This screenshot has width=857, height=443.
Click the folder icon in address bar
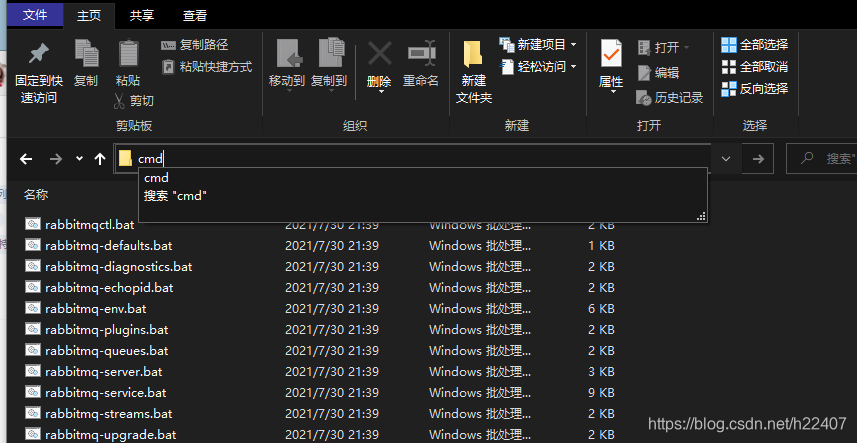[126, 158]
